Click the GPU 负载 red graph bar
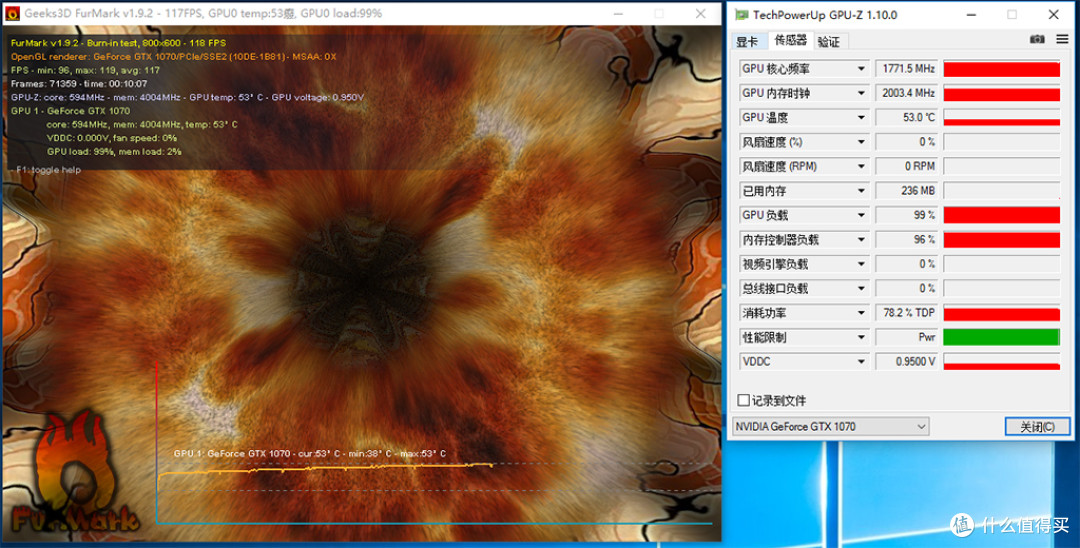Screen dimensions: 1080x548 [x=1001, y=215]
